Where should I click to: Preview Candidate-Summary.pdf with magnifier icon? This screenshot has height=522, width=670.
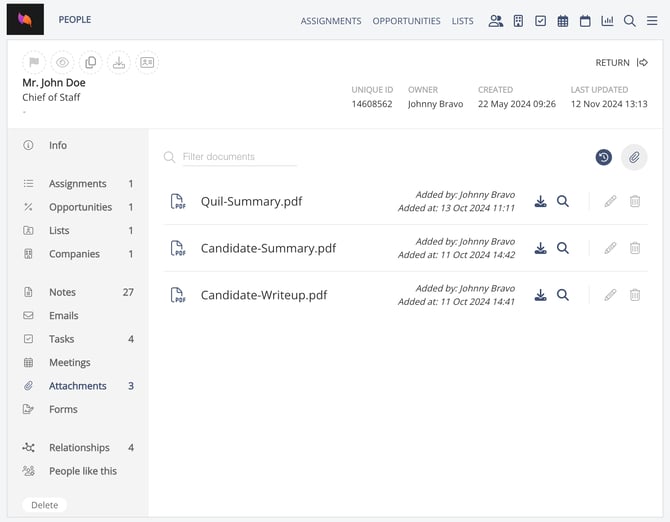(x=563, y=248)
